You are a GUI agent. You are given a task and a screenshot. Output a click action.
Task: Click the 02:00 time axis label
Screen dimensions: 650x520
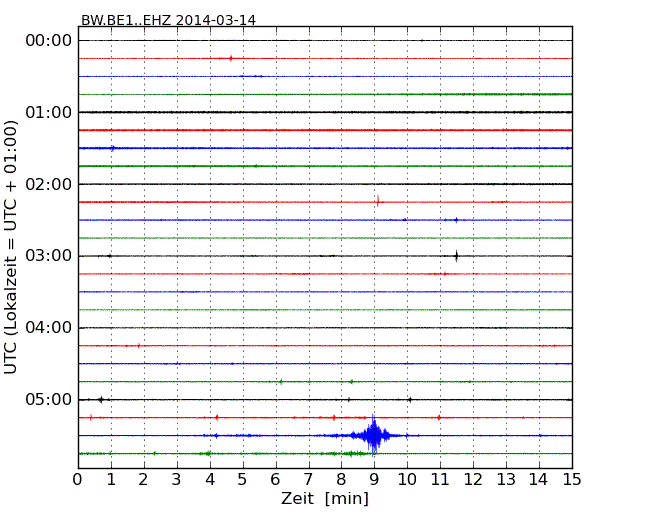point(49,184)
